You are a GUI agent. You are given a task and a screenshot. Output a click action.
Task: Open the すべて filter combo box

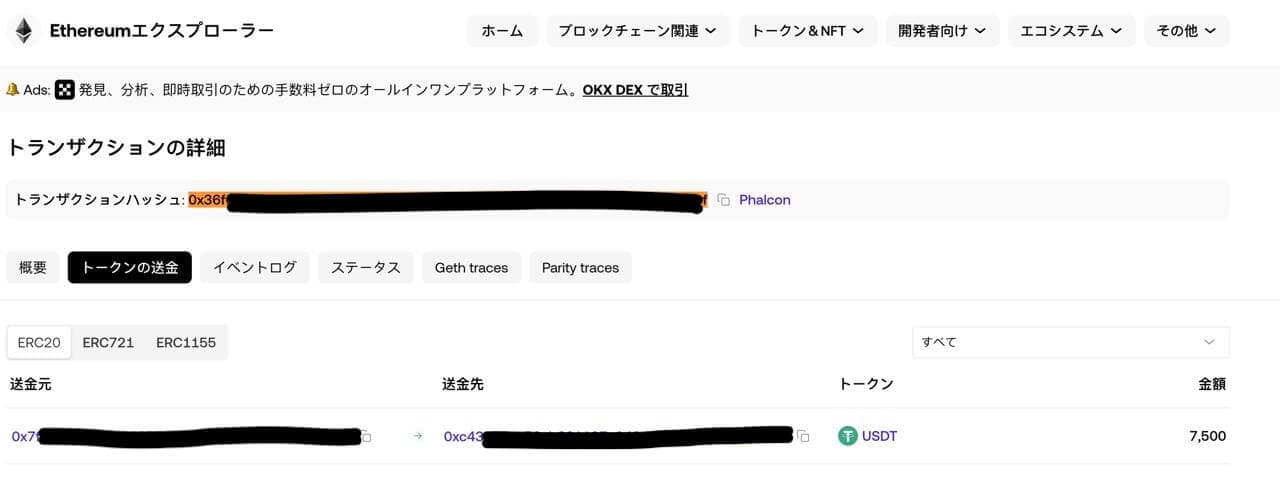tap(1071, 342)
